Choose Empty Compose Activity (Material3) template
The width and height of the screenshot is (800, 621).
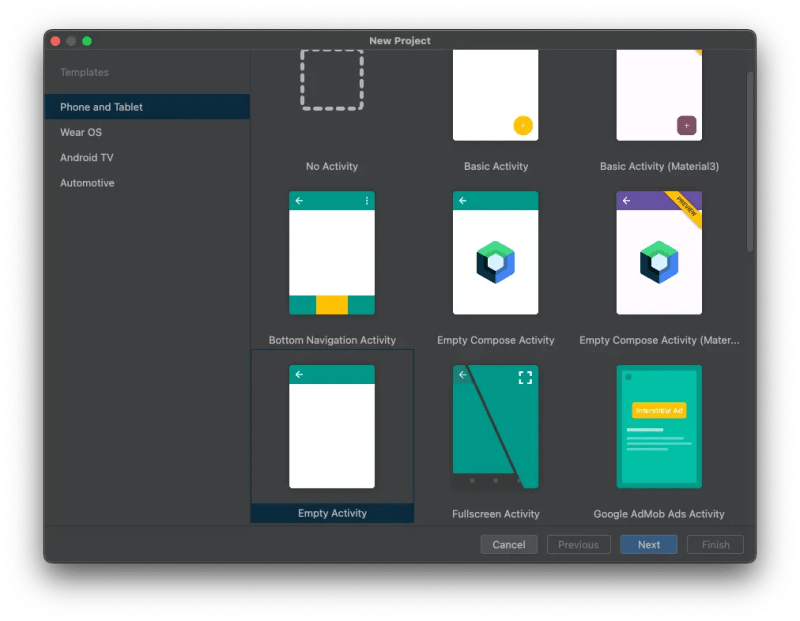[x=658, y=253]
